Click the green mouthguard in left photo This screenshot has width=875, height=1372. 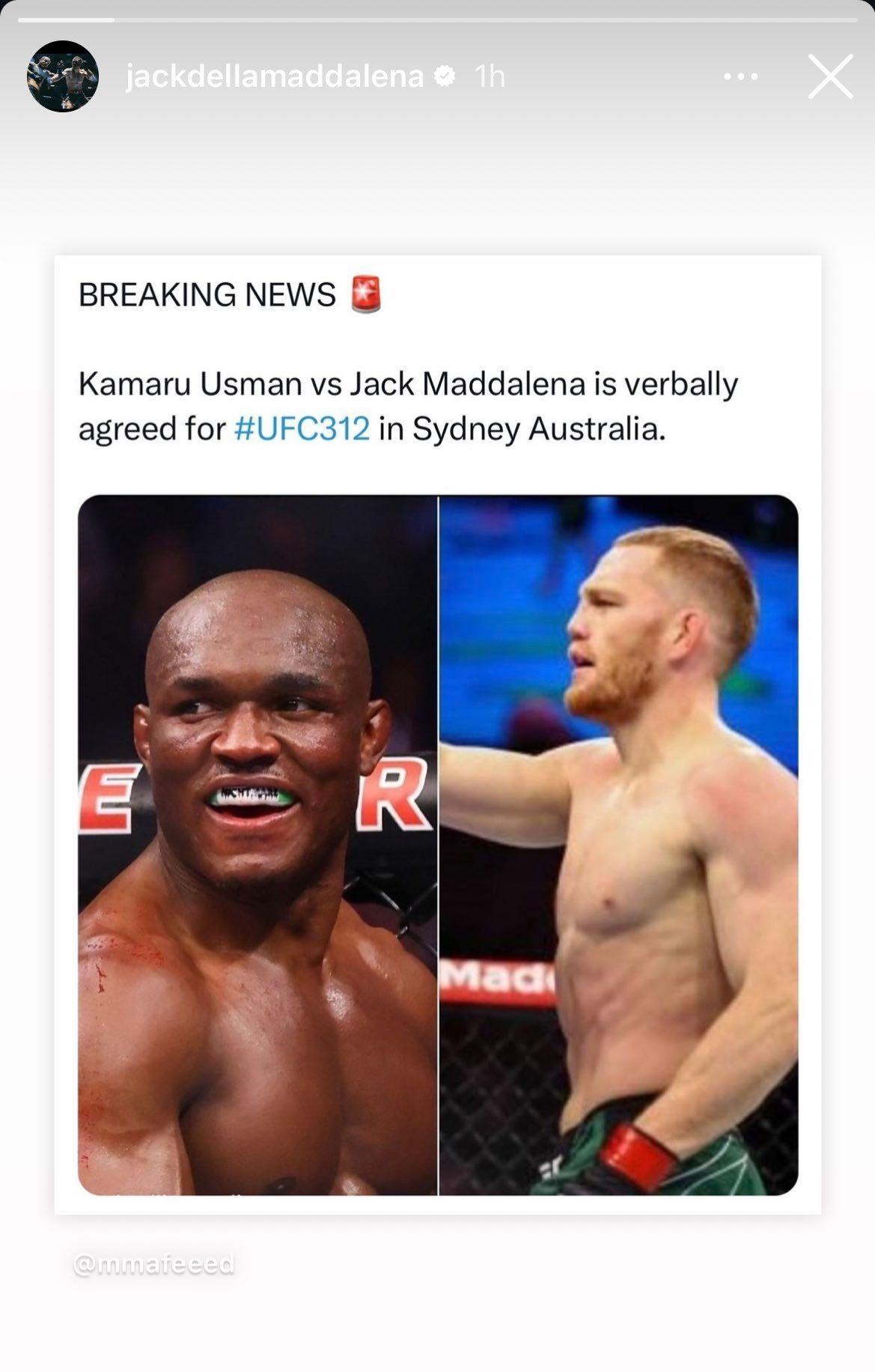click(251, 796)
